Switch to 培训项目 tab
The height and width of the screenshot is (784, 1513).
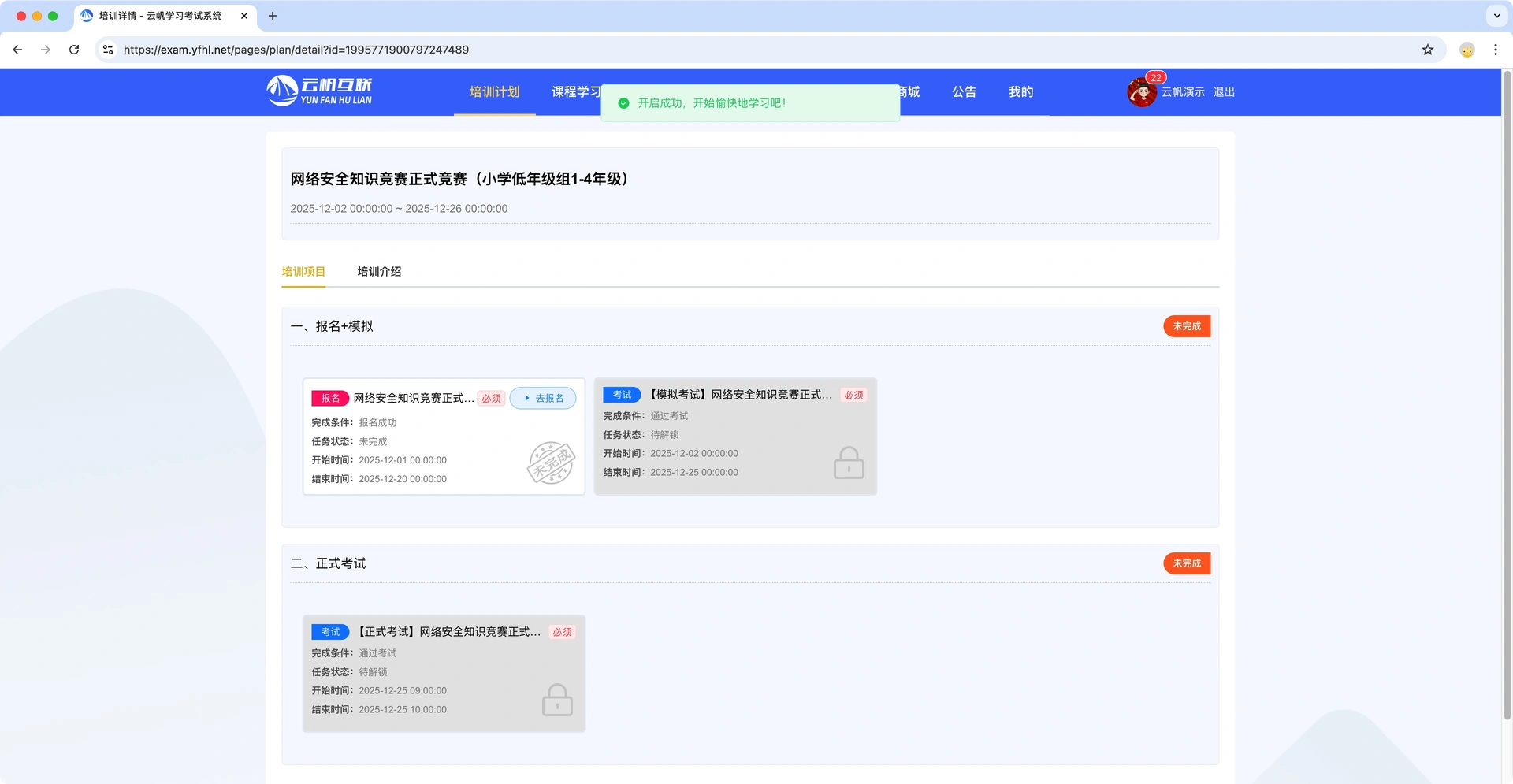pyautogui.click(x=303, y=271)
